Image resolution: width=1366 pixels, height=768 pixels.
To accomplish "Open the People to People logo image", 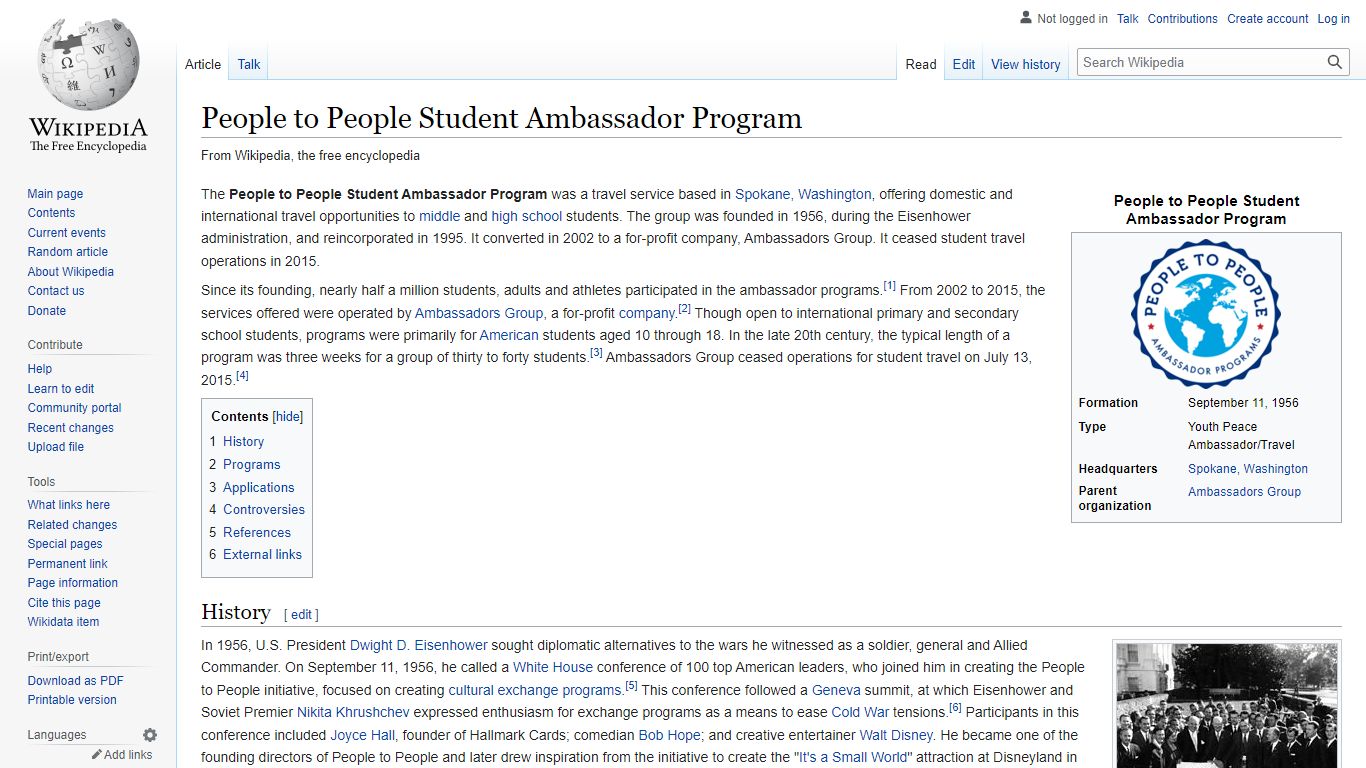I will pyautogui.click(x=1206, y=313).
